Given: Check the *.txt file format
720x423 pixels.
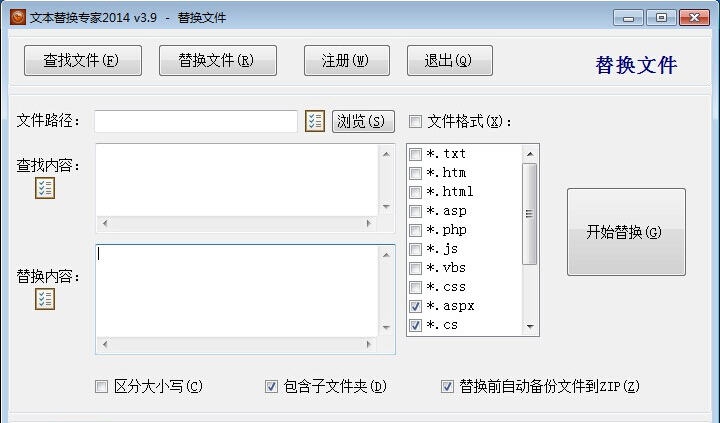Looking at the screenshot, I should pyautogui.click(x=416, y=154).
